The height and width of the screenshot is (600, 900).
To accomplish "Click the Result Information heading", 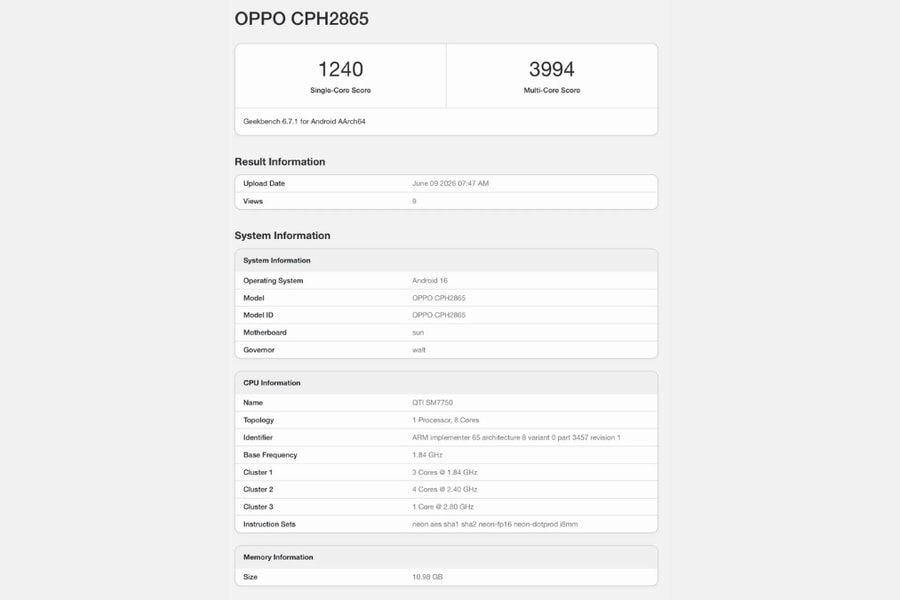I will click(280, 162).
